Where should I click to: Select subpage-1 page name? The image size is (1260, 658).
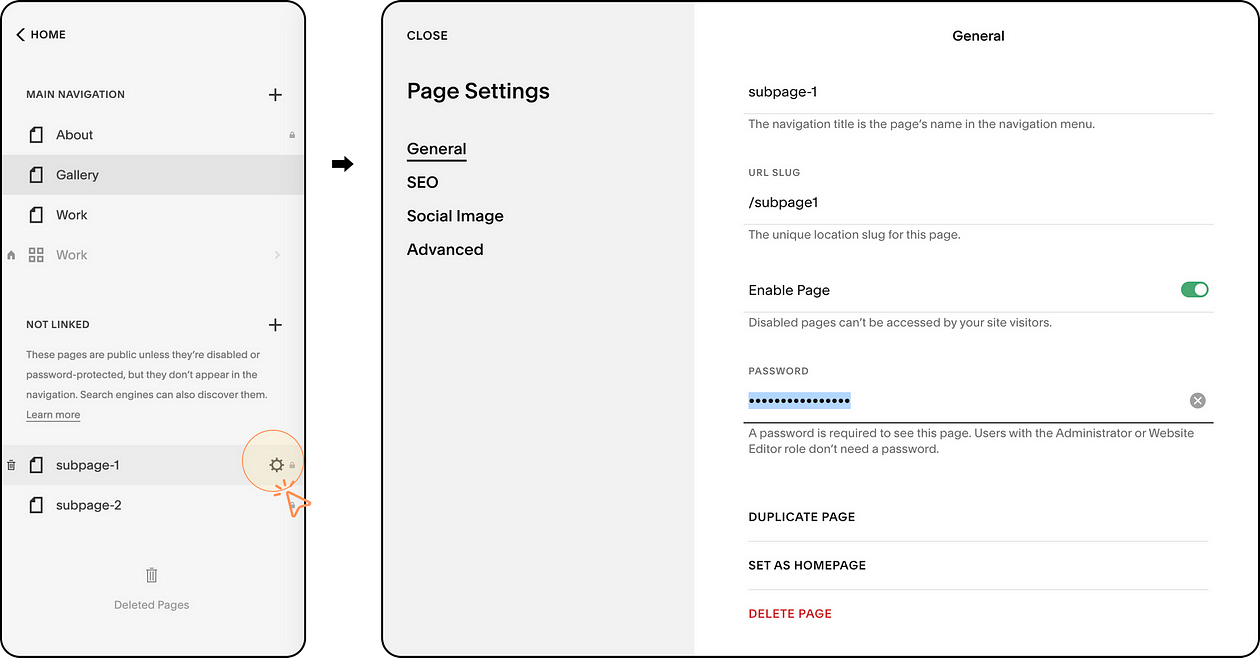(x=88, y=465)
